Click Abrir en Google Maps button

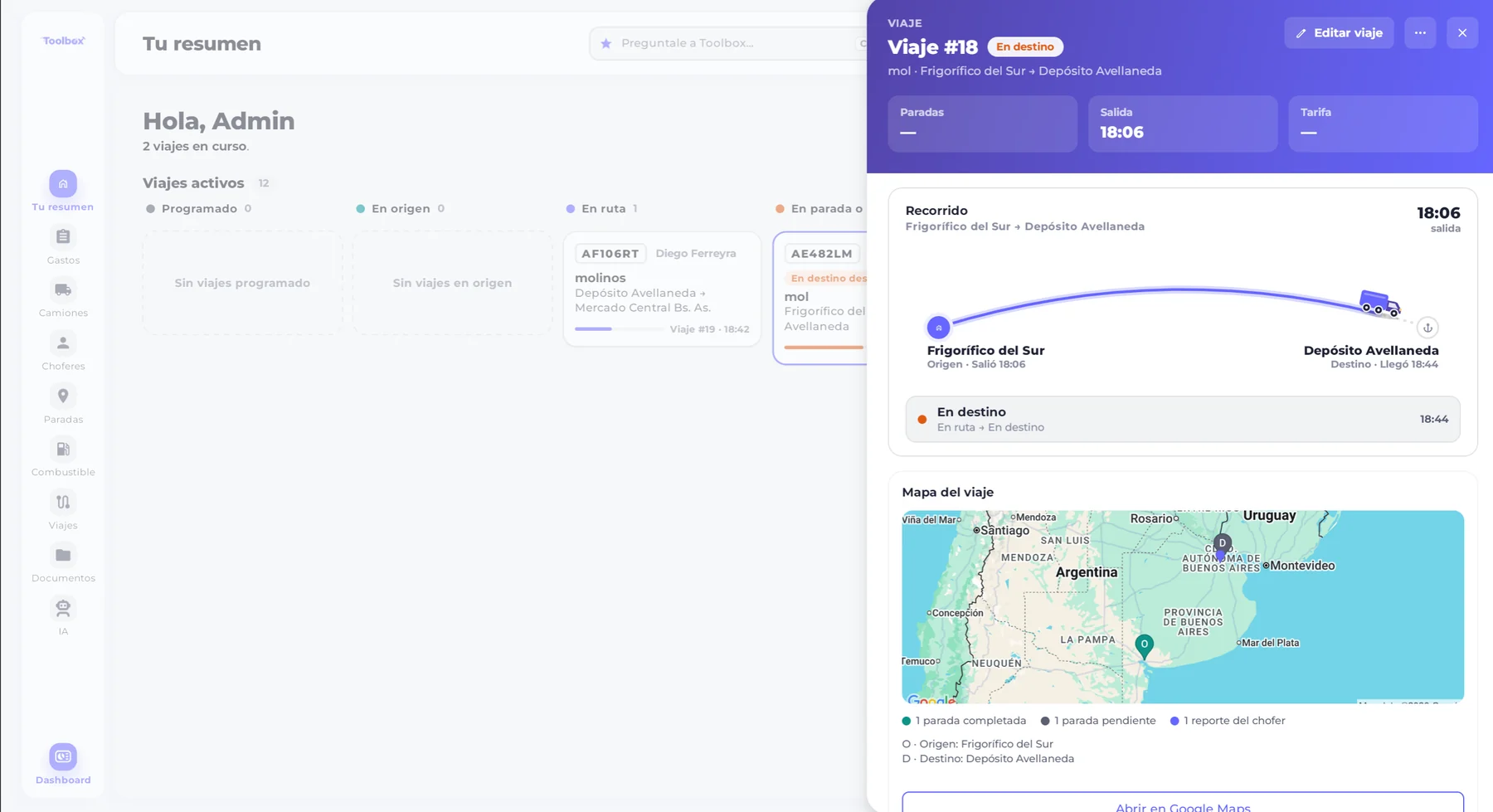tap(1183, 804)
